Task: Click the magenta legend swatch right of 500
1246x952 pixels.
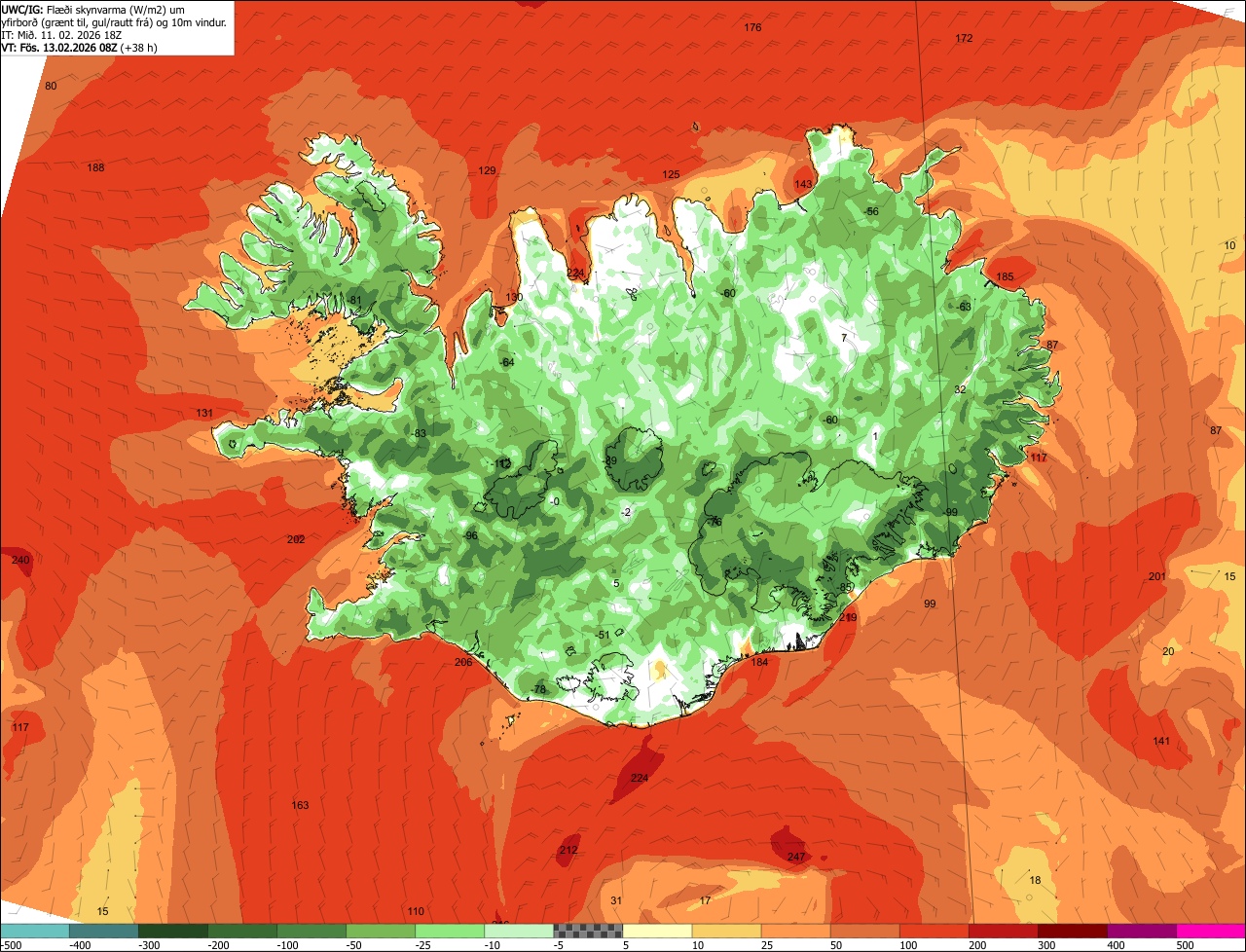Action: tap(1211, 931)
